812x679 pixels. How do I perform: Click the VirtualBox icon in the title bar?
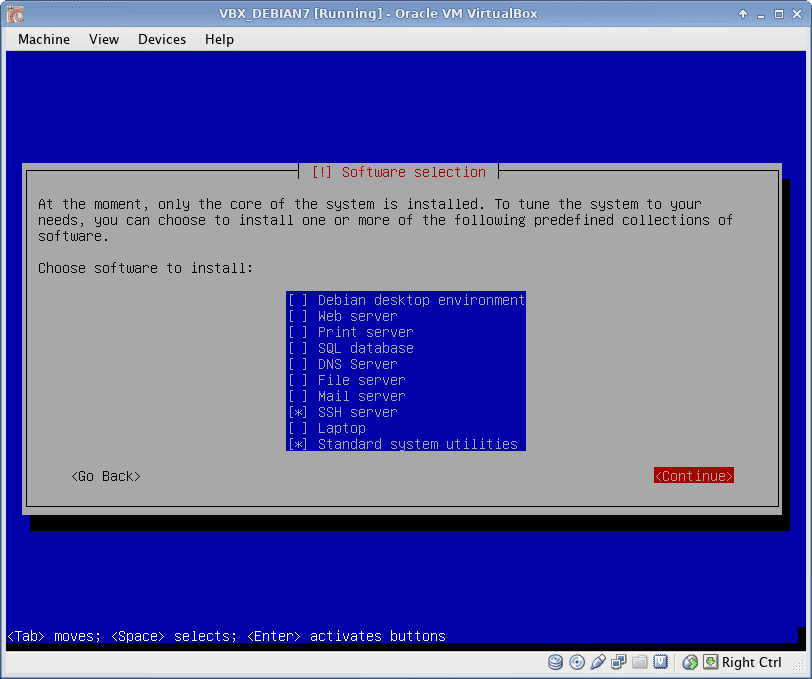coord(15,13)
